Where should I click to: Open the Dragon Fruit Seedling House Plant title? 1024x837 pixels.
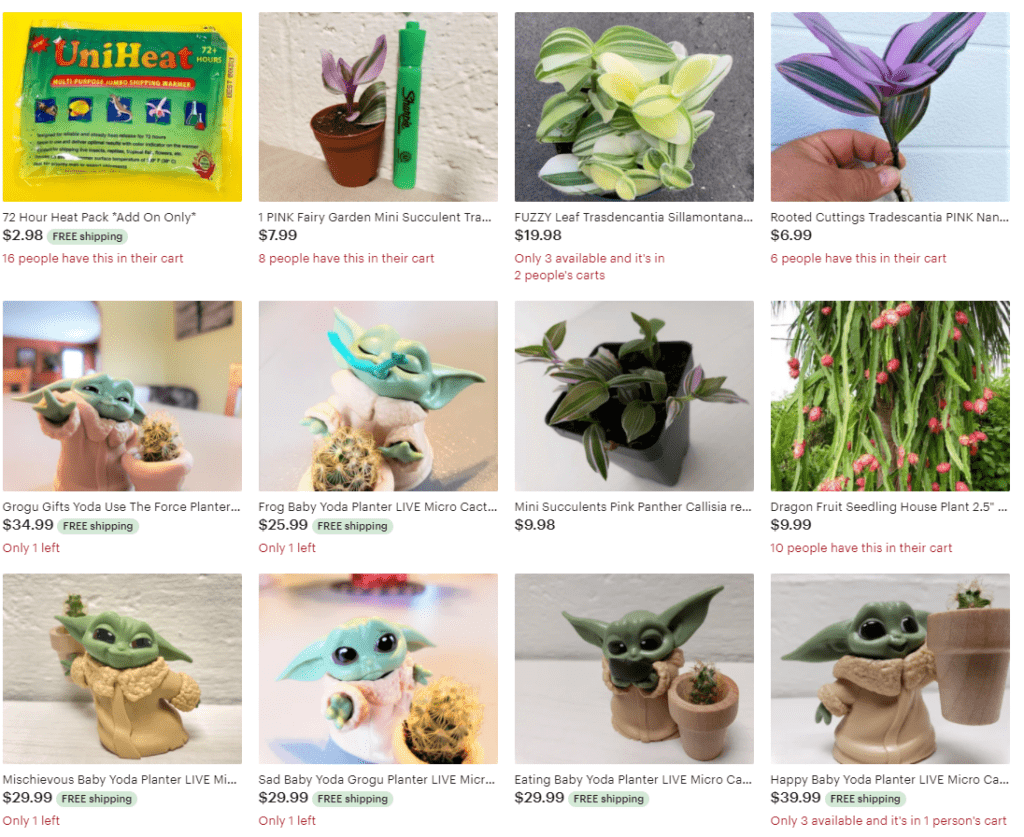(x=889, y=507)
